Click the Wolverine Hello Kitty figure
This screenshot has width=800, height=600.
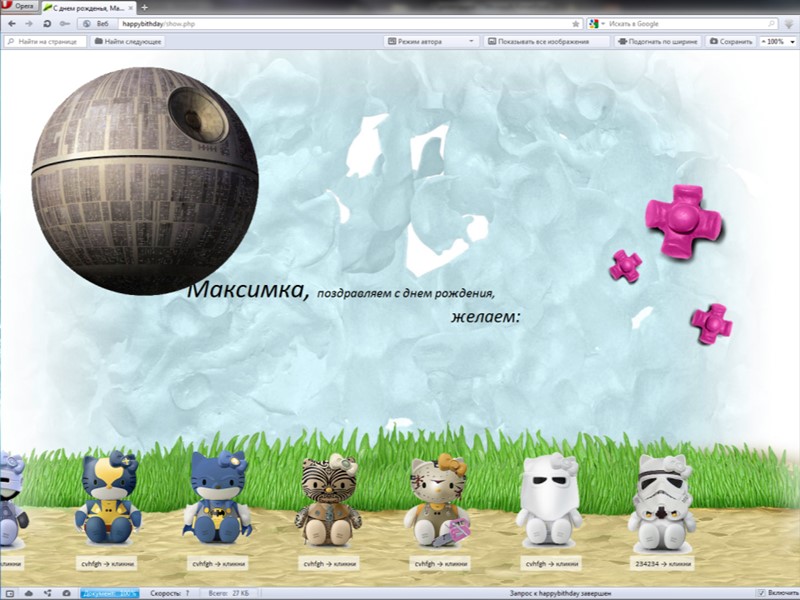click(108, 496)
